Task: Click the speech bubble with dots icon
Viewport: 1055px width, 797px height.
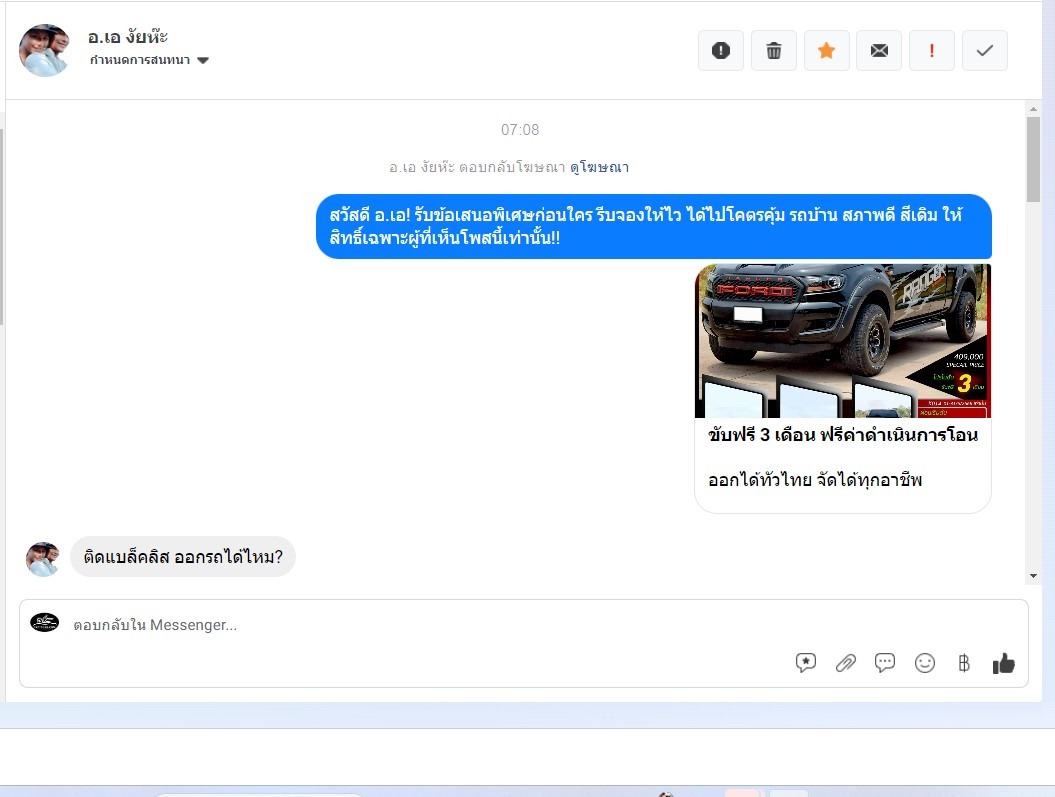Action: click(x=885, y=663)
